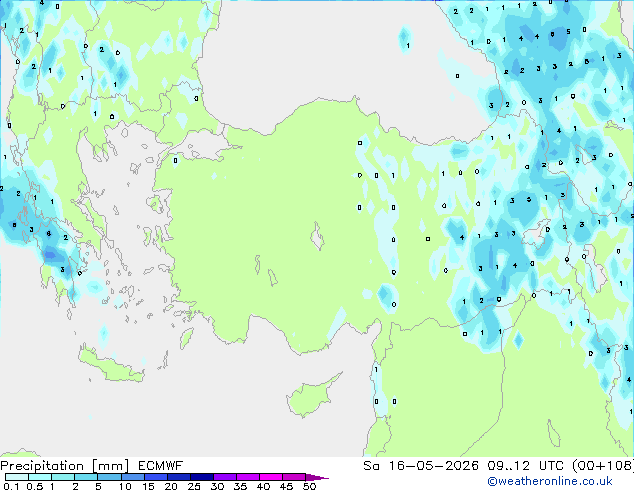Click the ECMWF model label
Screen dimensions: 634x490
pos(161,466)
